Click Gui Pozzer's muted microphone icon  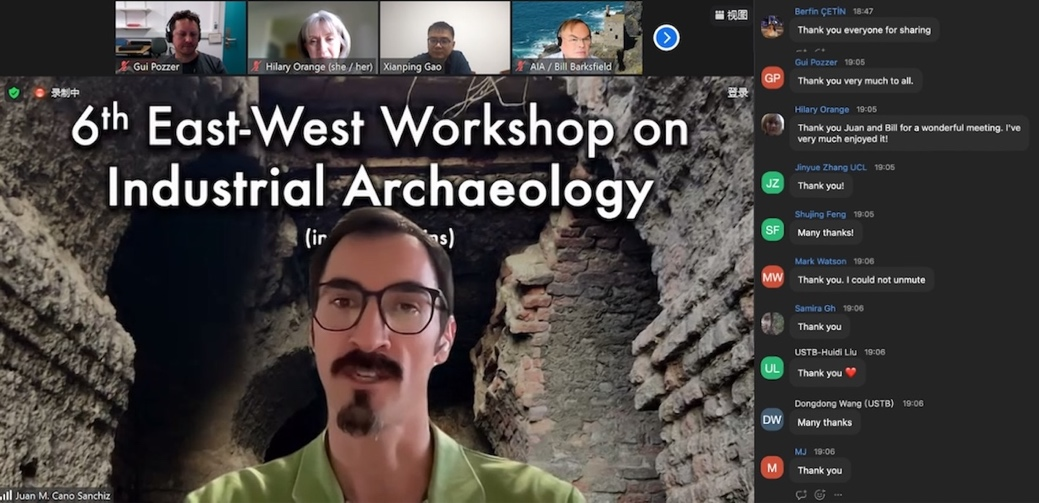coord(124,66)
